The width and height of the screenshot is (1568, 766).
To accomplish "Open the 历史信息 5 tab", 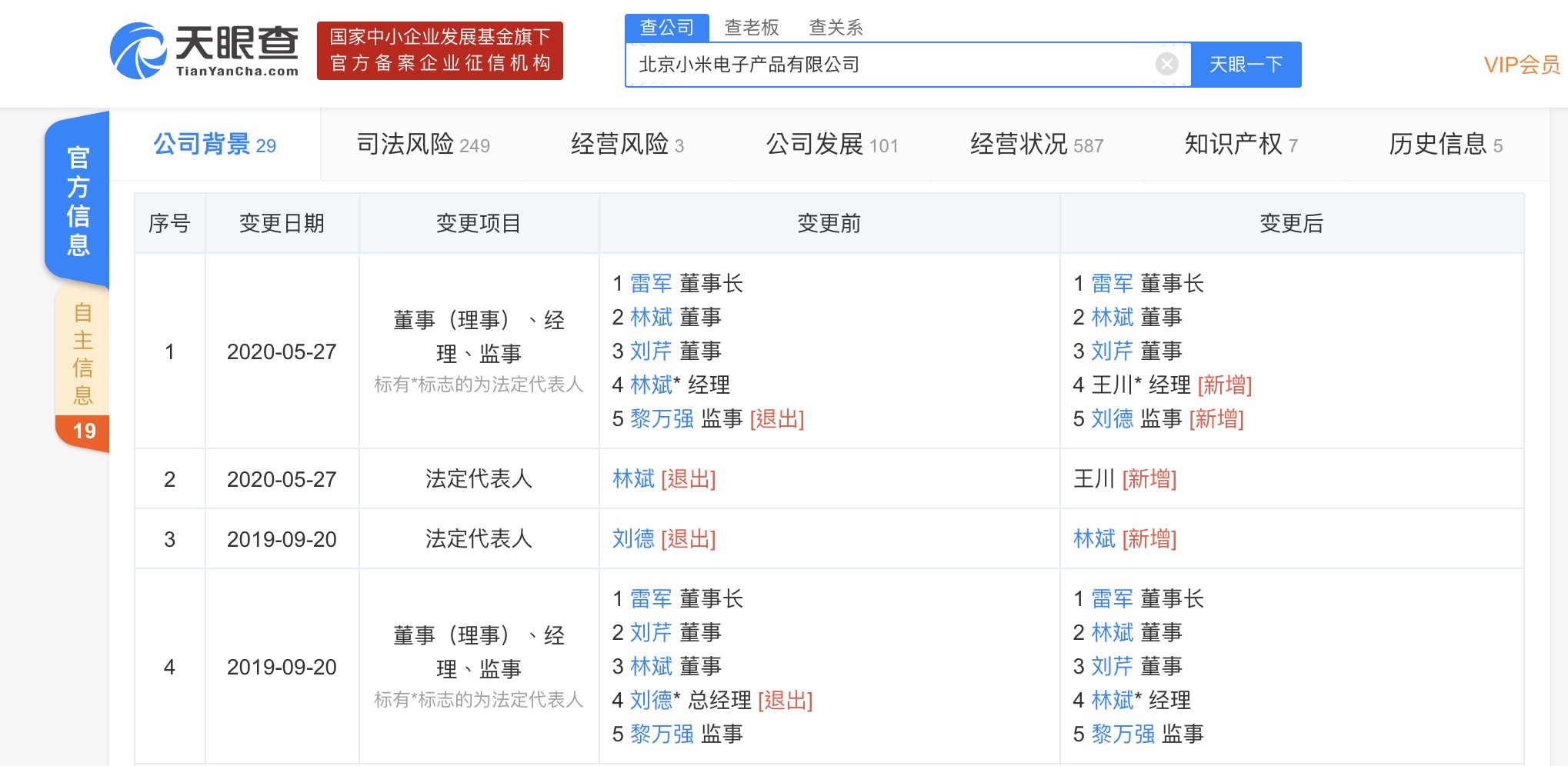I will 1445,145.
